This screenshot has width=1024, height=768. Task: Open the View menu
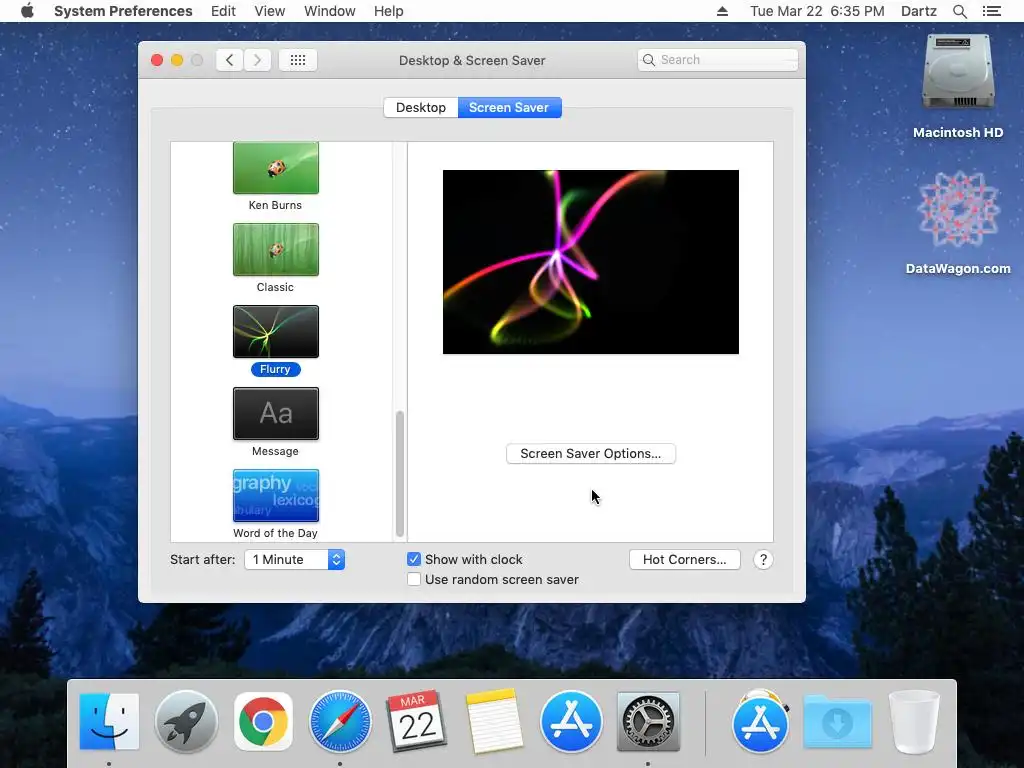(x=269, y=11)
